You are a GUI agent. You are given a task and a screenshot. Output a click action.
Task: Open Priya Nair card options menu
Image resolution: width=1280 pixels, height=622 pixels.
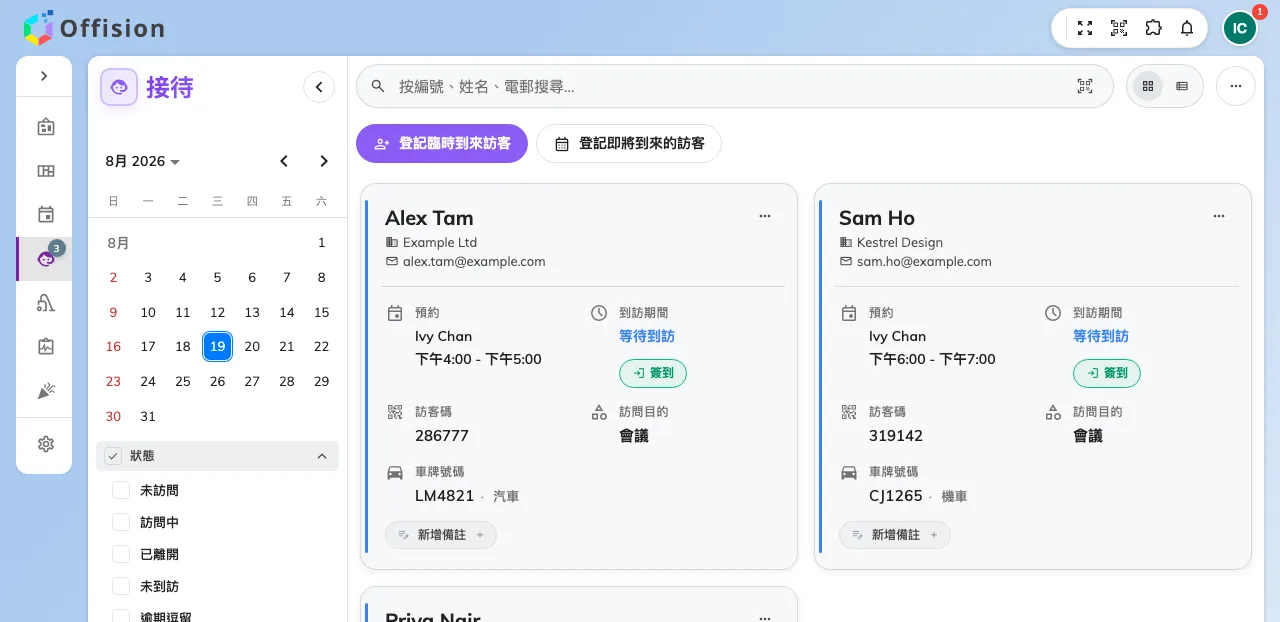pyautogui.click(x=765, y=617)
